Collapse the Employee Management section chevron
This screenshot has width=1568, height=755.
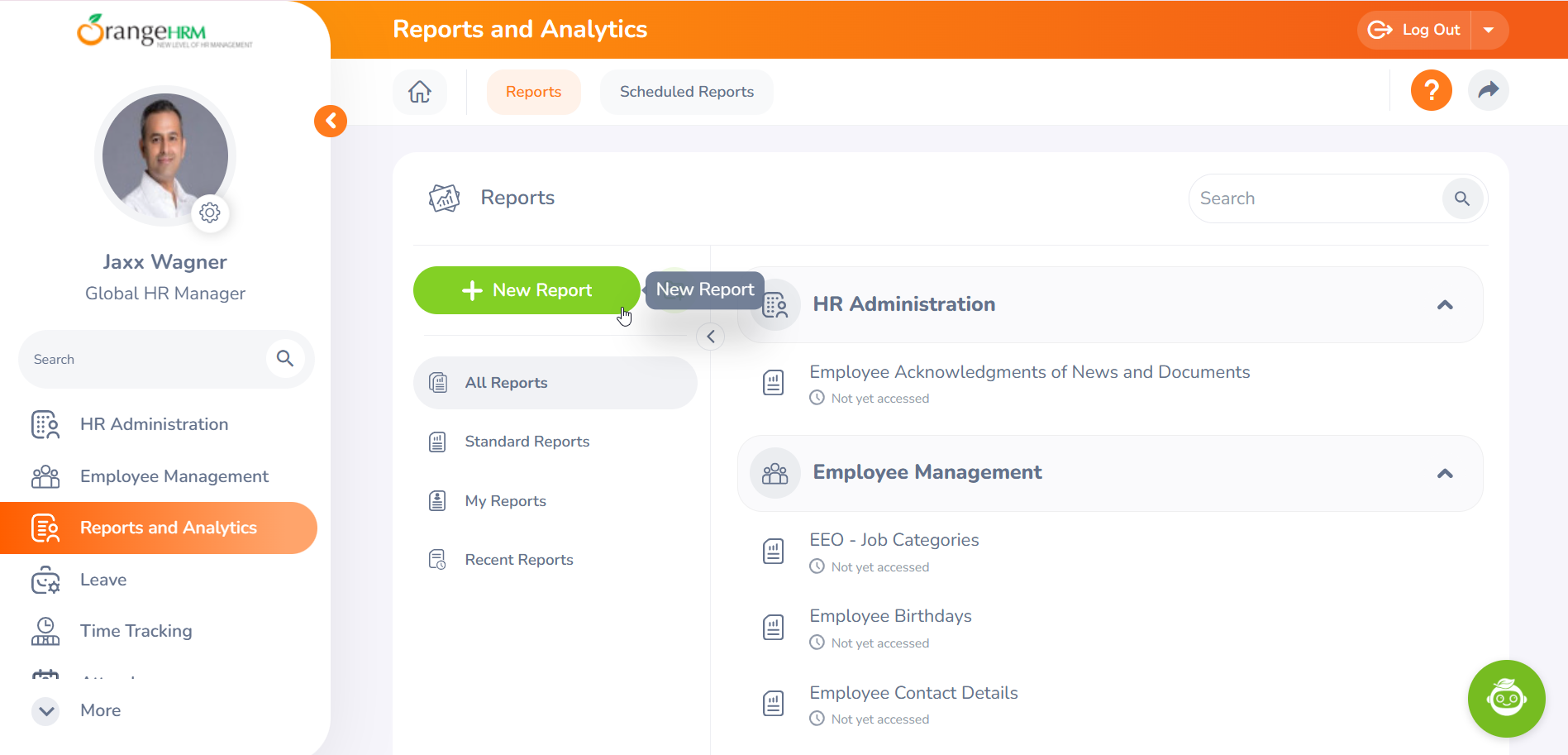point(1445,473)
